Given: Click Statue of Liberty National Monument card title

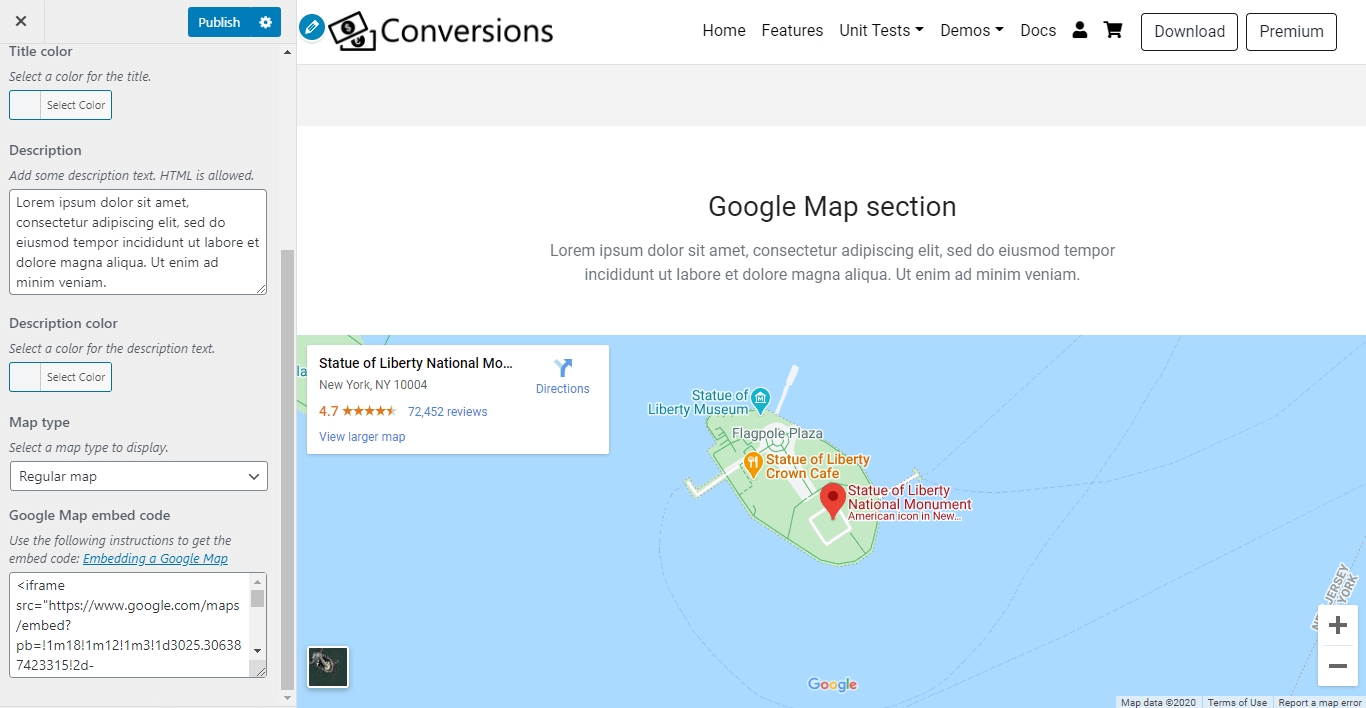Looking at the screenshot, I should [x=416, y=363].
